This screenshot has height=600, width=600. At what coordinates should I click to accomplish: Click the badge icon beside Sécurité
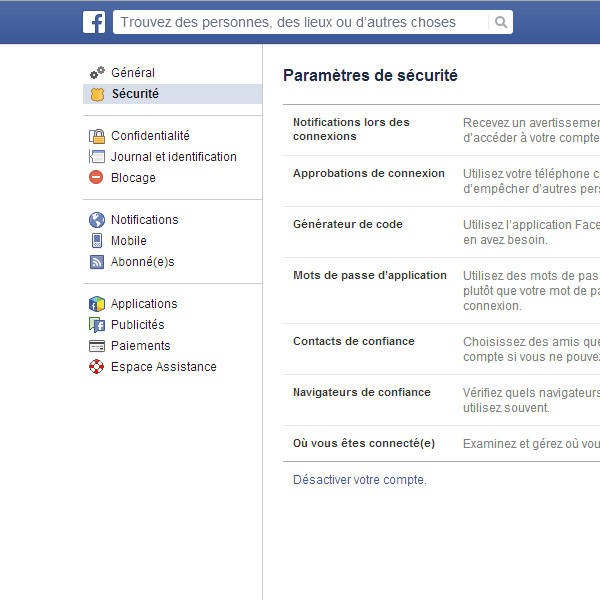(97, 94)
